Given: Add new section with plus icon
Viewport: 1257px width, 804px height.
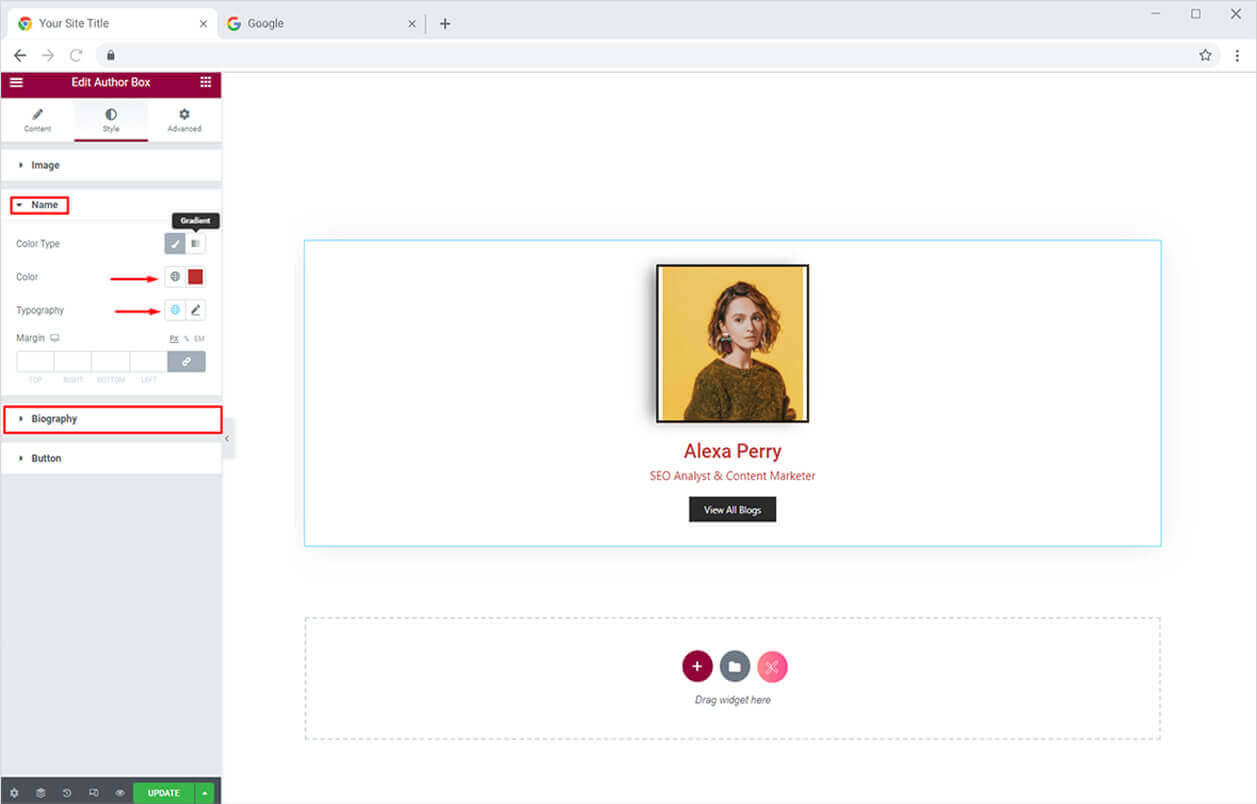Looking at the screenshot, I should pos(697,666).
